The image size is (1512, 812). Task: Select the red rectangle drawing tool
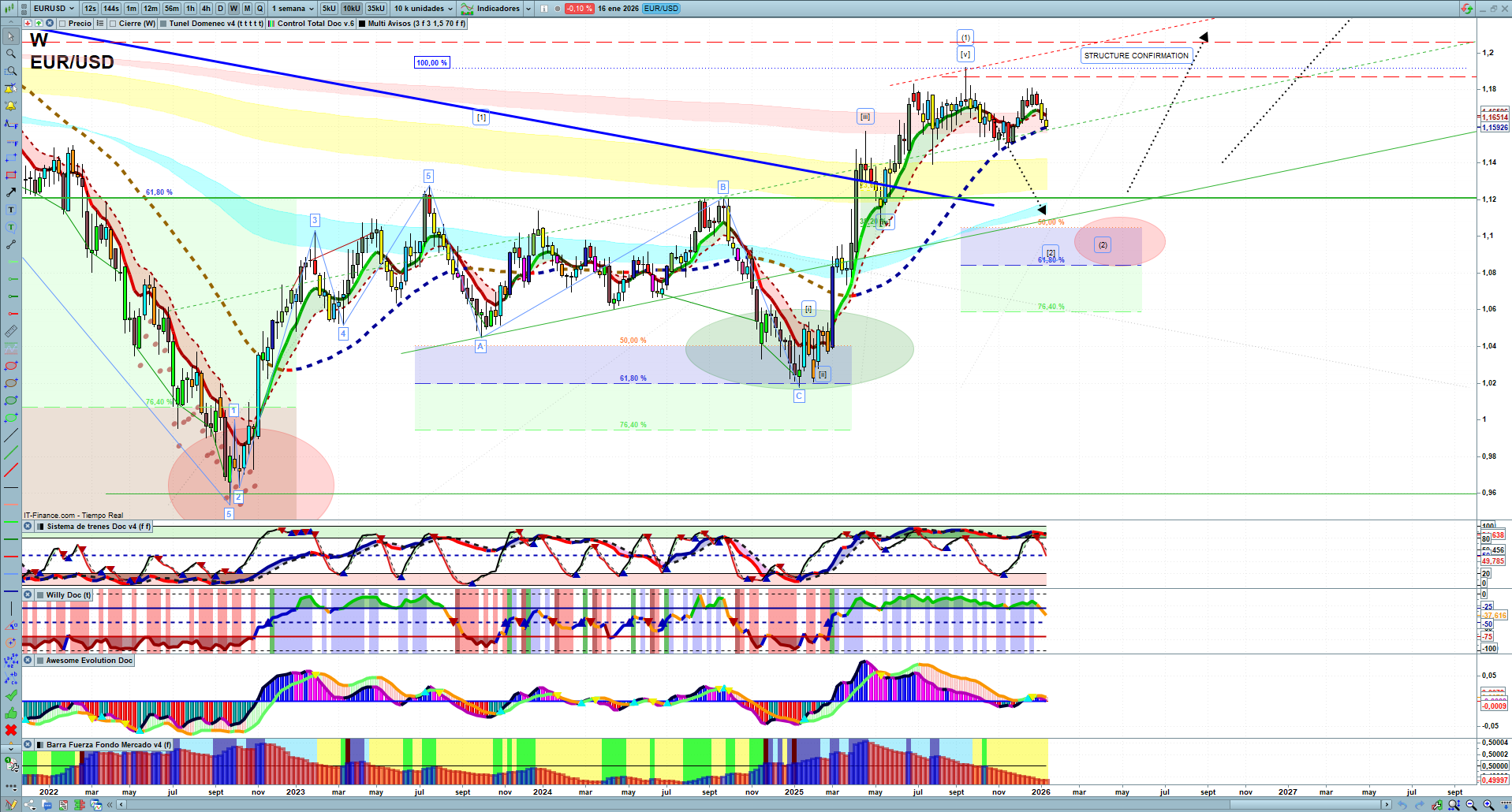pyautogui.click(x=11, y=175)
